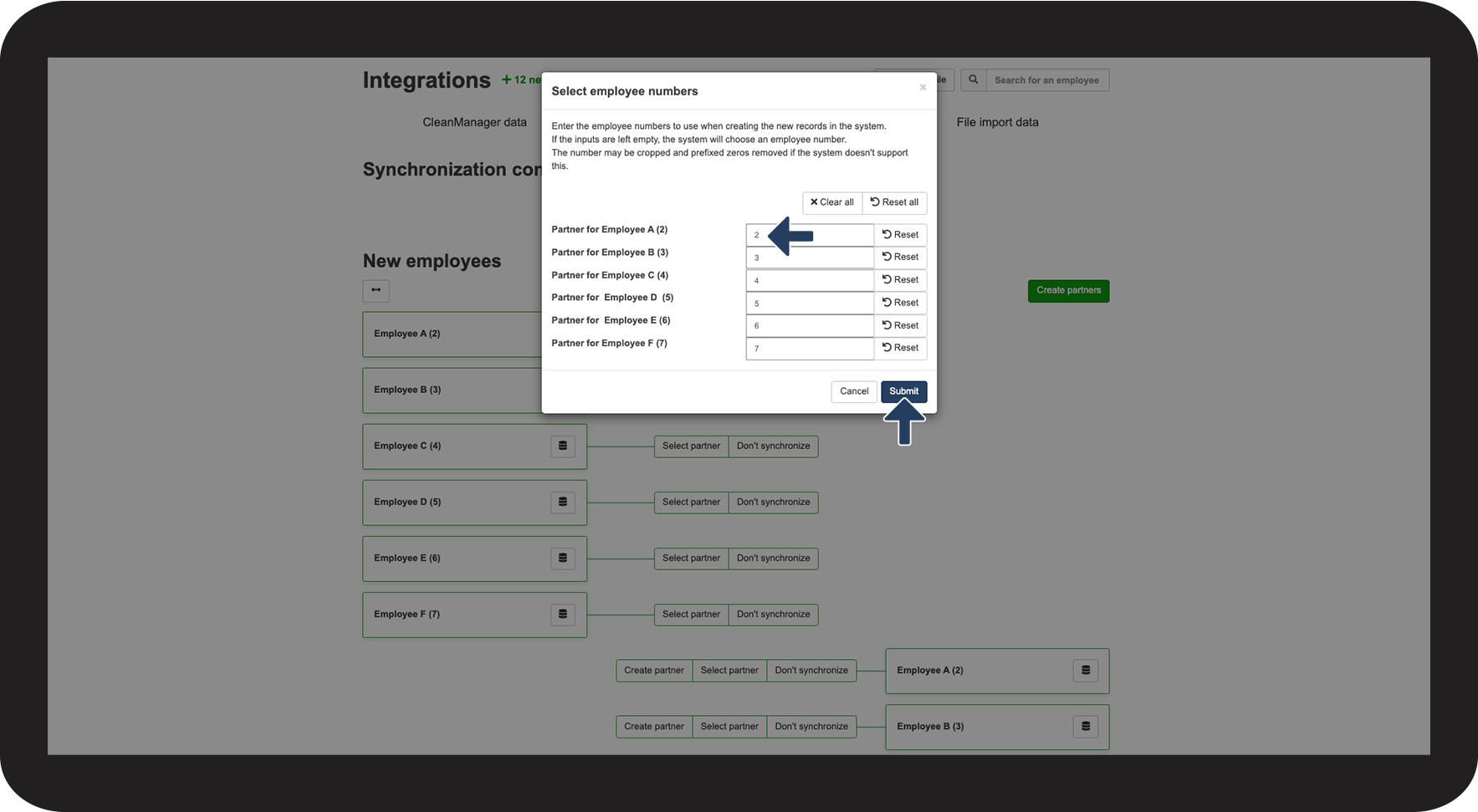Image resolution: width=1478 pixels, height=812 pixels.
Task: Focus the Employee E number input
Action: click(x=810, y=325)
